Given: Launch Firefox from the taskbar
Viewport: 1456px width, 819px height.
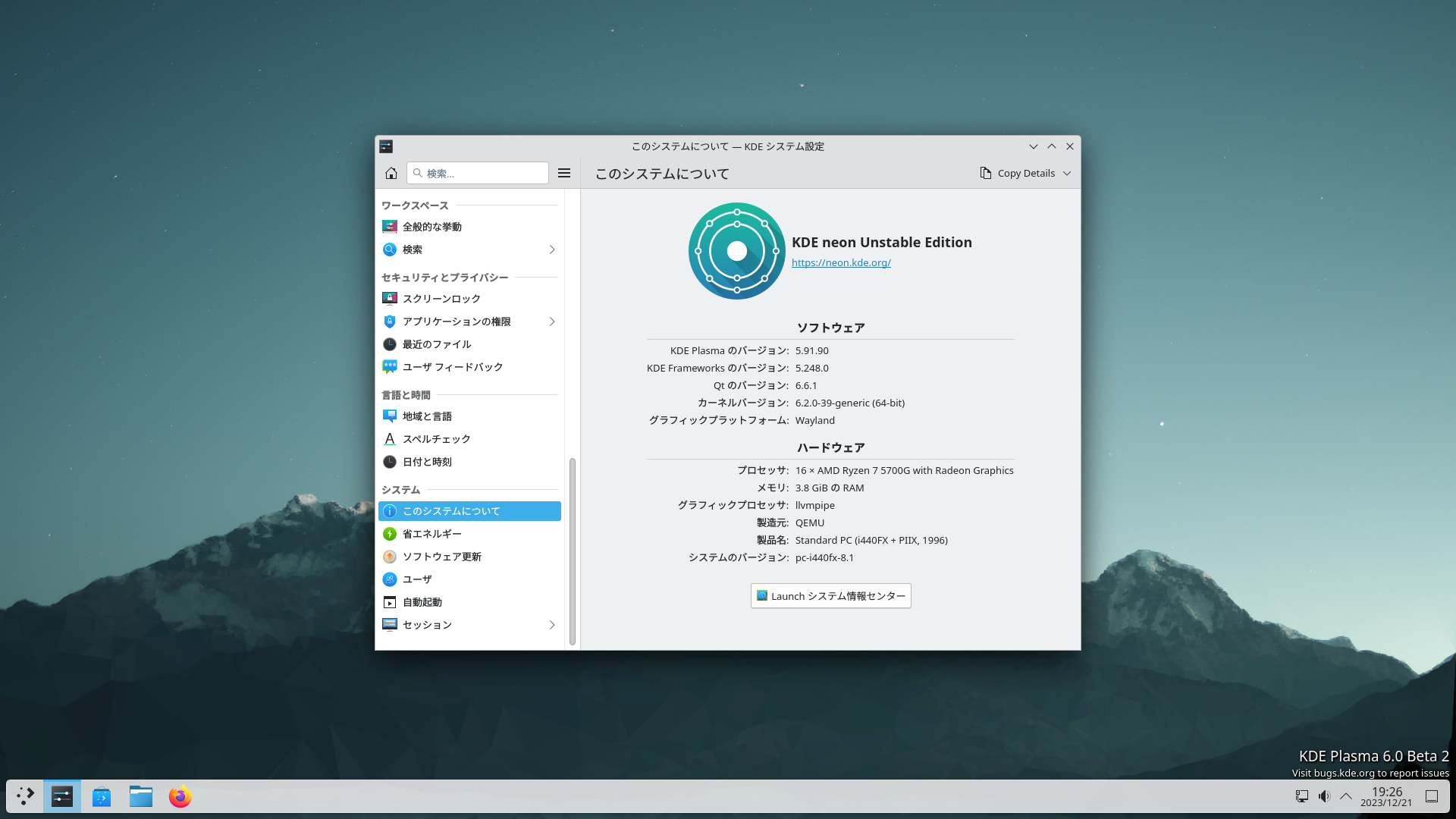Looking at the screenshot, I should pyautogui.click(x=180, y=797).
